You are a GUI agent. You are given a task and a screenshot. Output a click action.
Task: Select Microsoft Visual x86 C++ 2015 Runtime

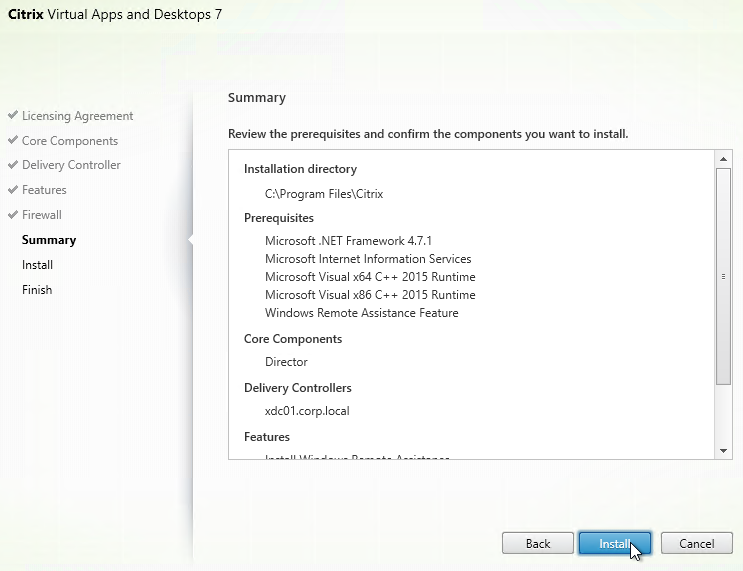click(x=370, y=295)
